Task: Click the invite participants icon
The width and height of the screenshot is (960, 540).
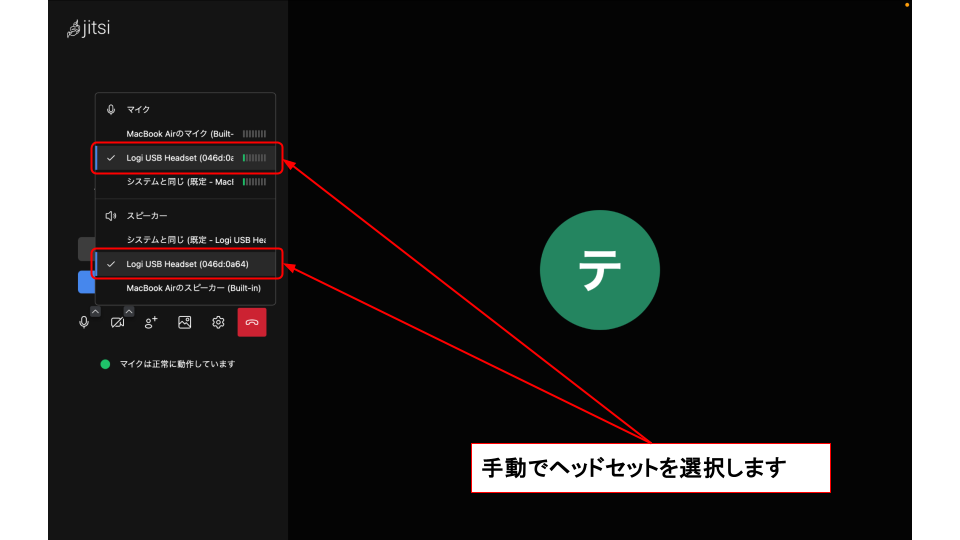Action: 151,322
